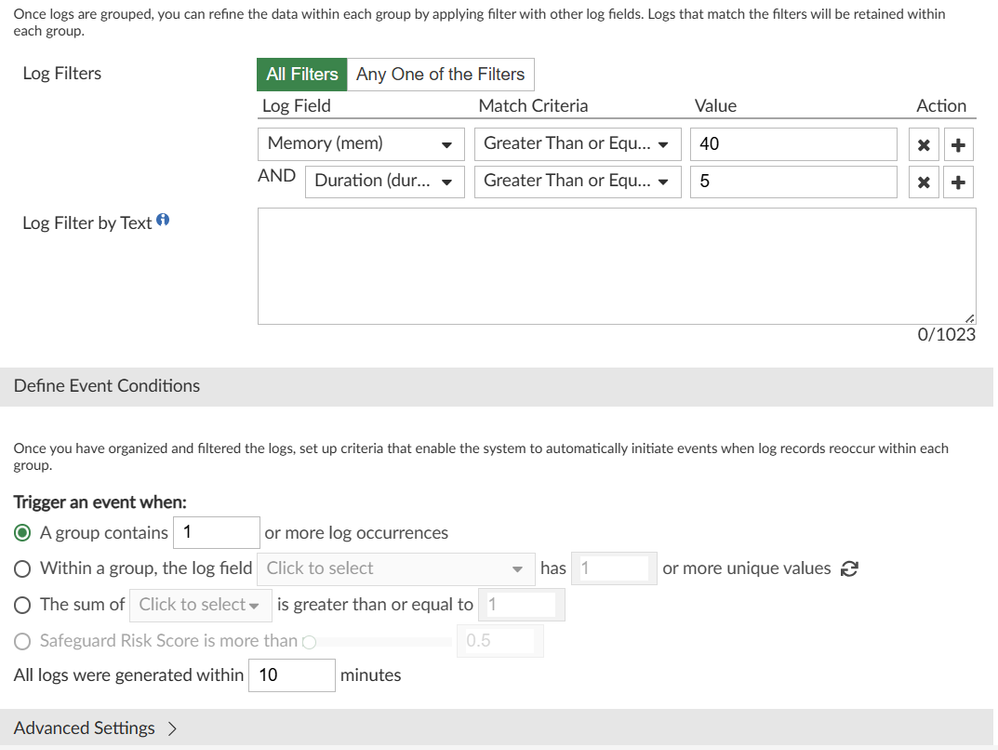Expand the Advanced Settings section
The width and height of the screenshot is (998, 750).
pos(95,728)
